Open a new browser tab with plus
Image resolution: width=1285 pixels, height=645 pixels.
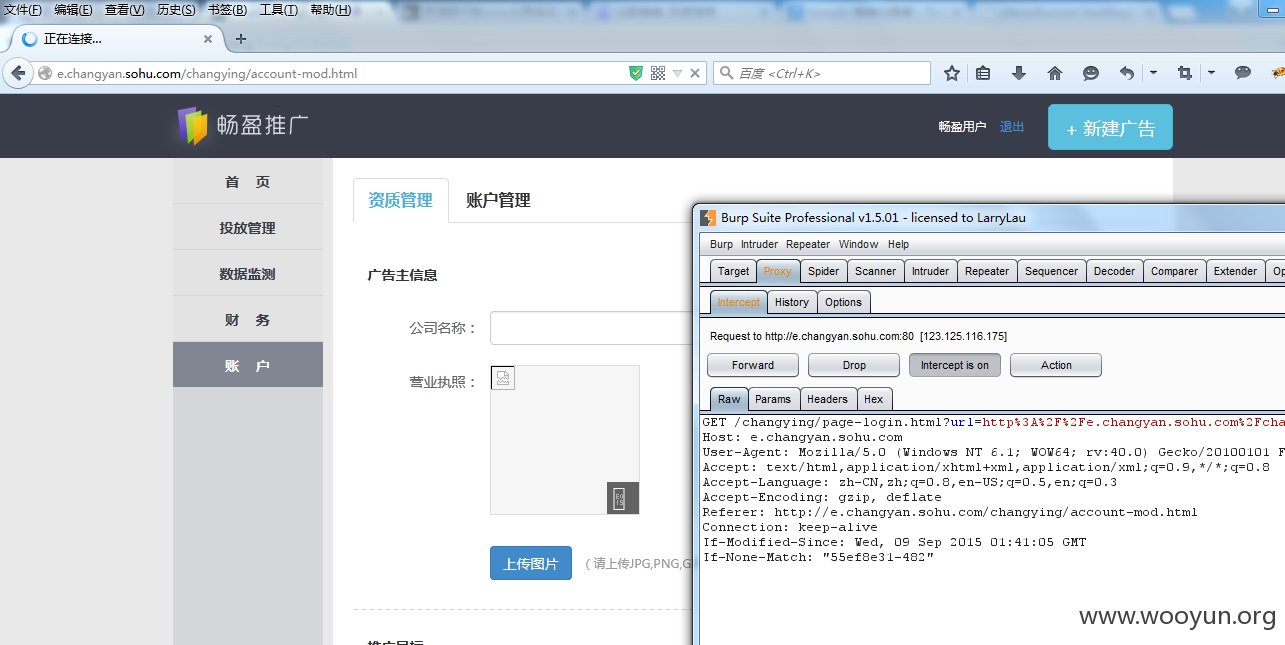pos(240,39)
